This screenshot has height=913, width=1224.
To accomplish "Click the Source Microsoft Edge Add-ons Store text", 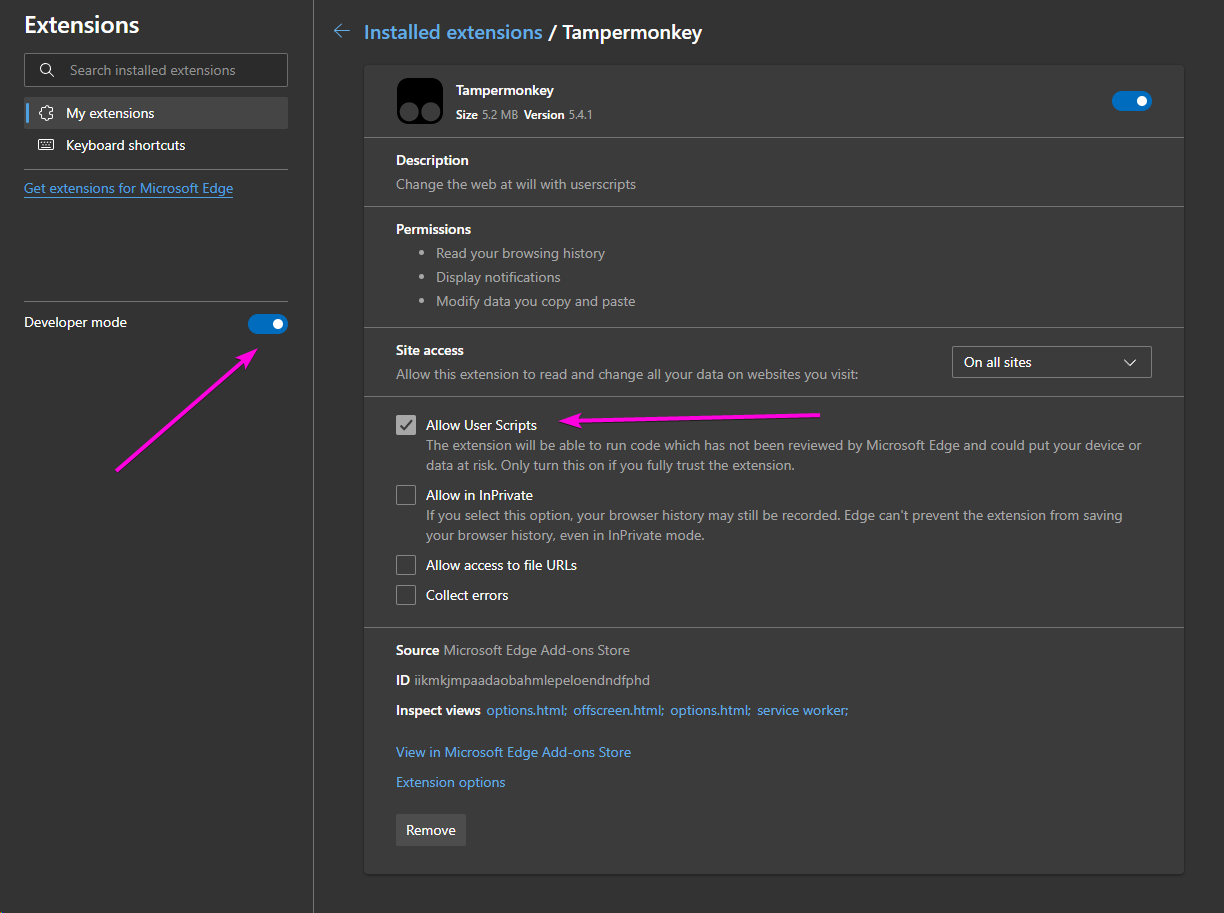I will [513, 650].
